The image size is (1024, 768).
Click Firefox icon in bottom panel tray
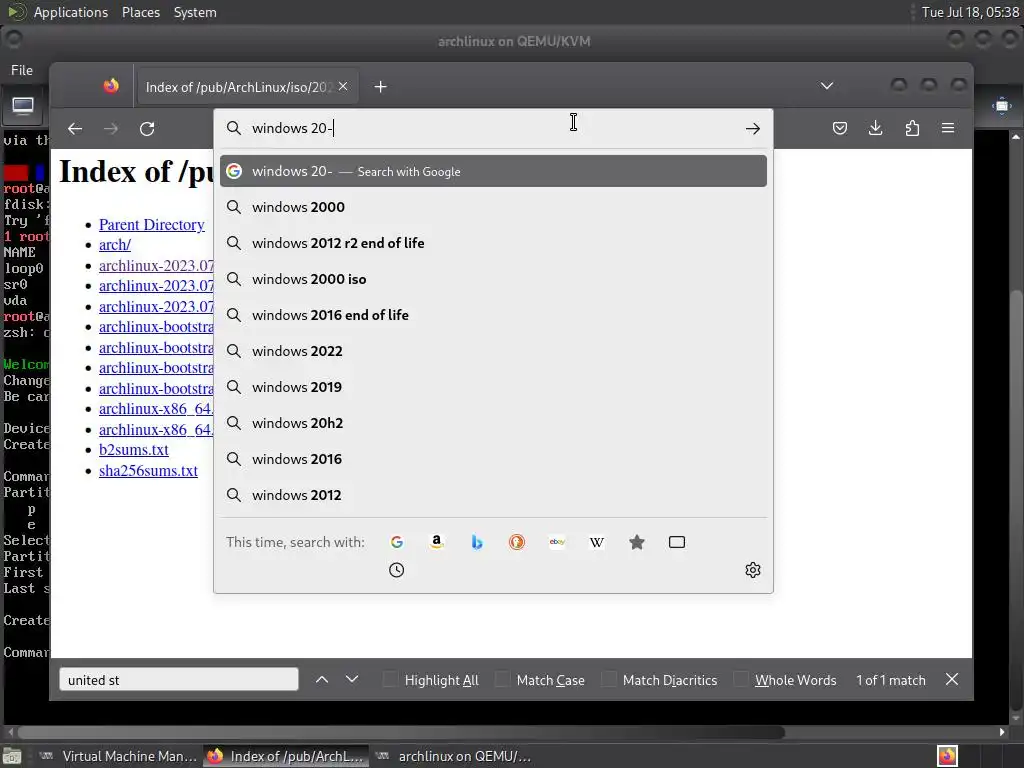click(948, 756)
